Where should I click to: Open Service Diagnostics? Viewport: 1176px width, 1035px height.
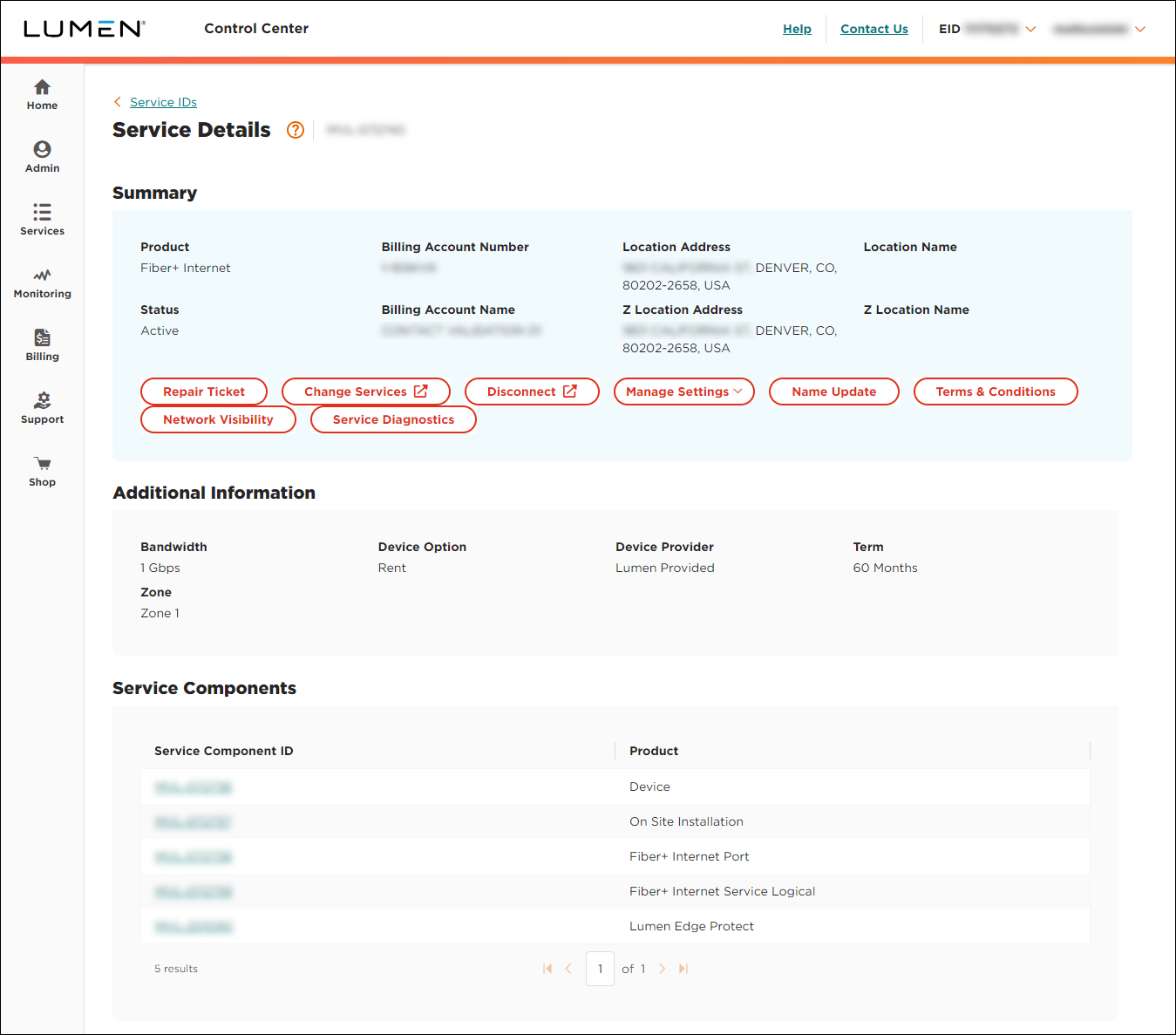pyautogui.click(x=393, y=419)
